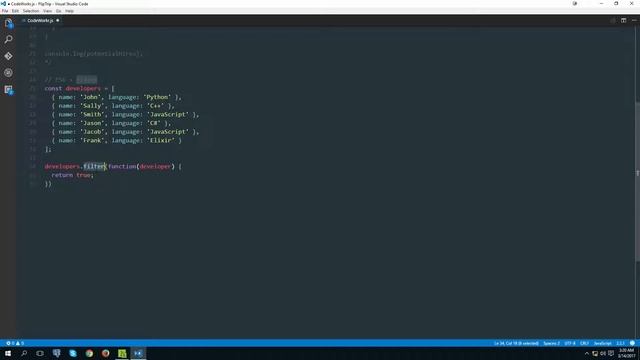Click the name 'Sally' in the array
The height and width of the screenshot is (360, 640).
(x=92, y=106)
